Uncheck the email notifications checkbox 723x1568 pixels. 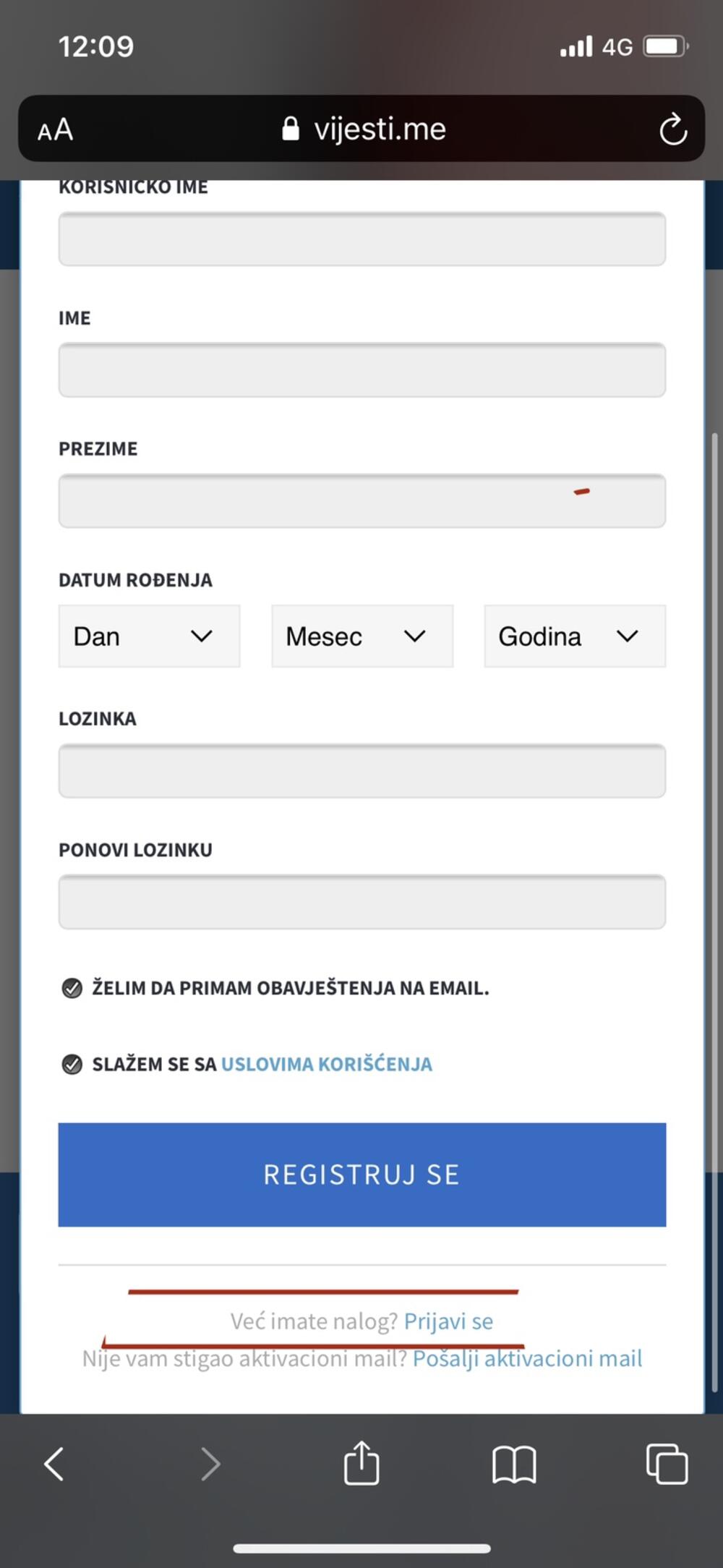click(72, 988)
